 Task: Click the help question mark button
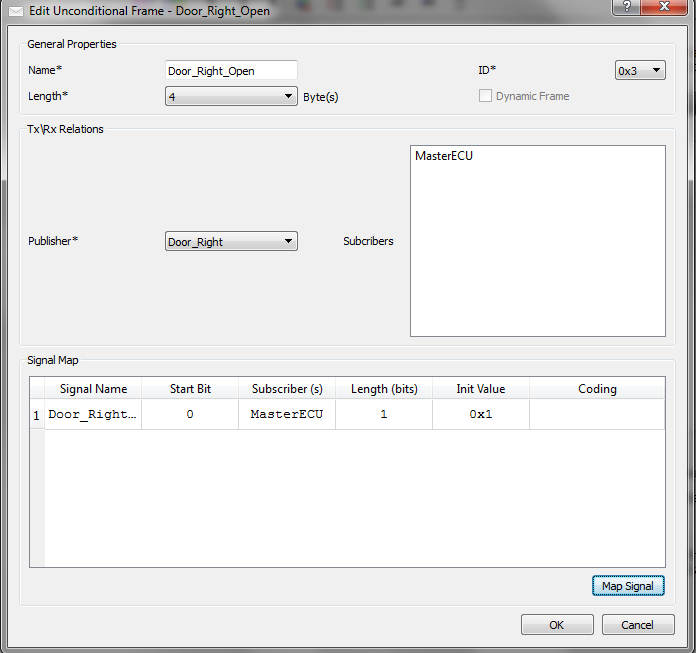click(626, 7)
